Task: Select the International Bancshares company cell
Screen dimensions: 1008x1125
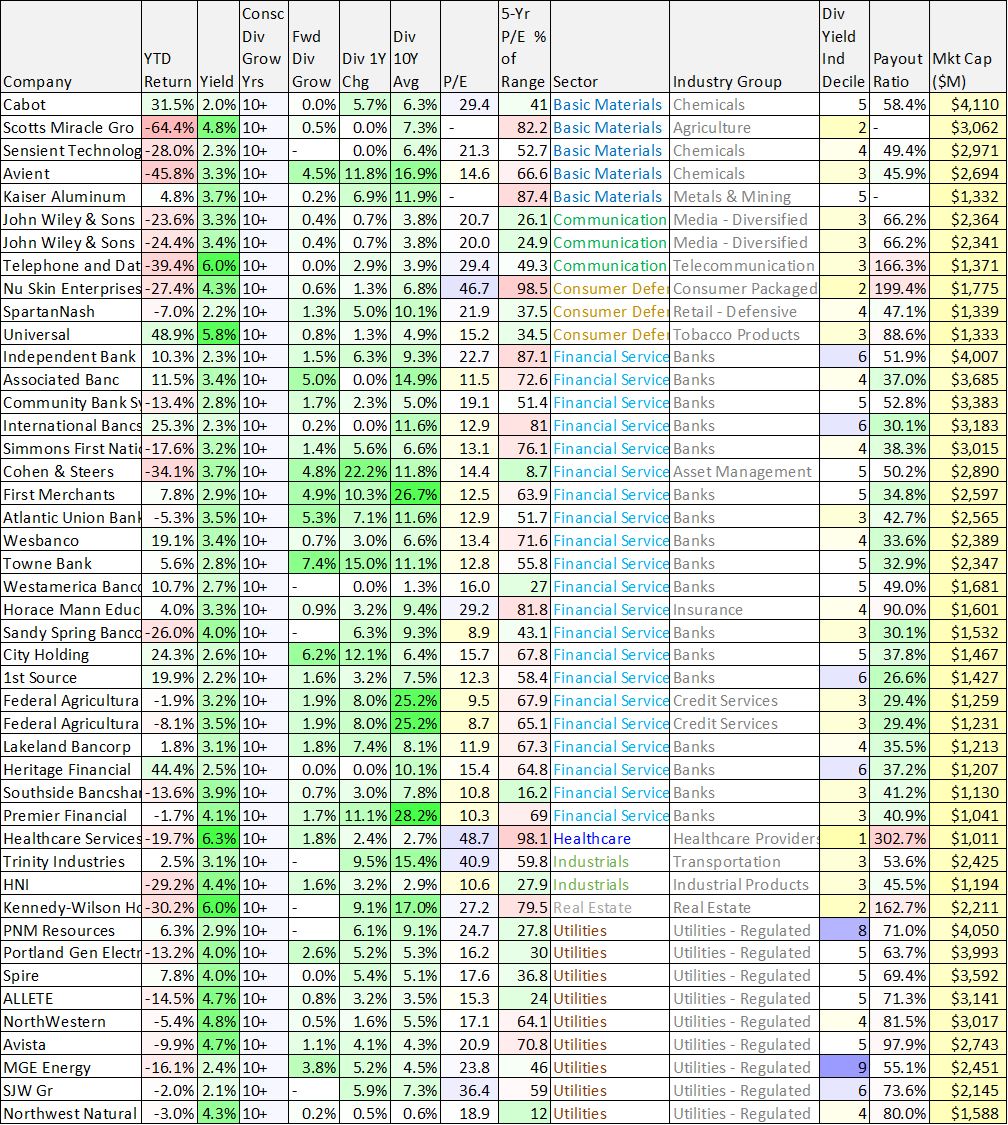Action: pyautogui.click(x=71, y=425)
